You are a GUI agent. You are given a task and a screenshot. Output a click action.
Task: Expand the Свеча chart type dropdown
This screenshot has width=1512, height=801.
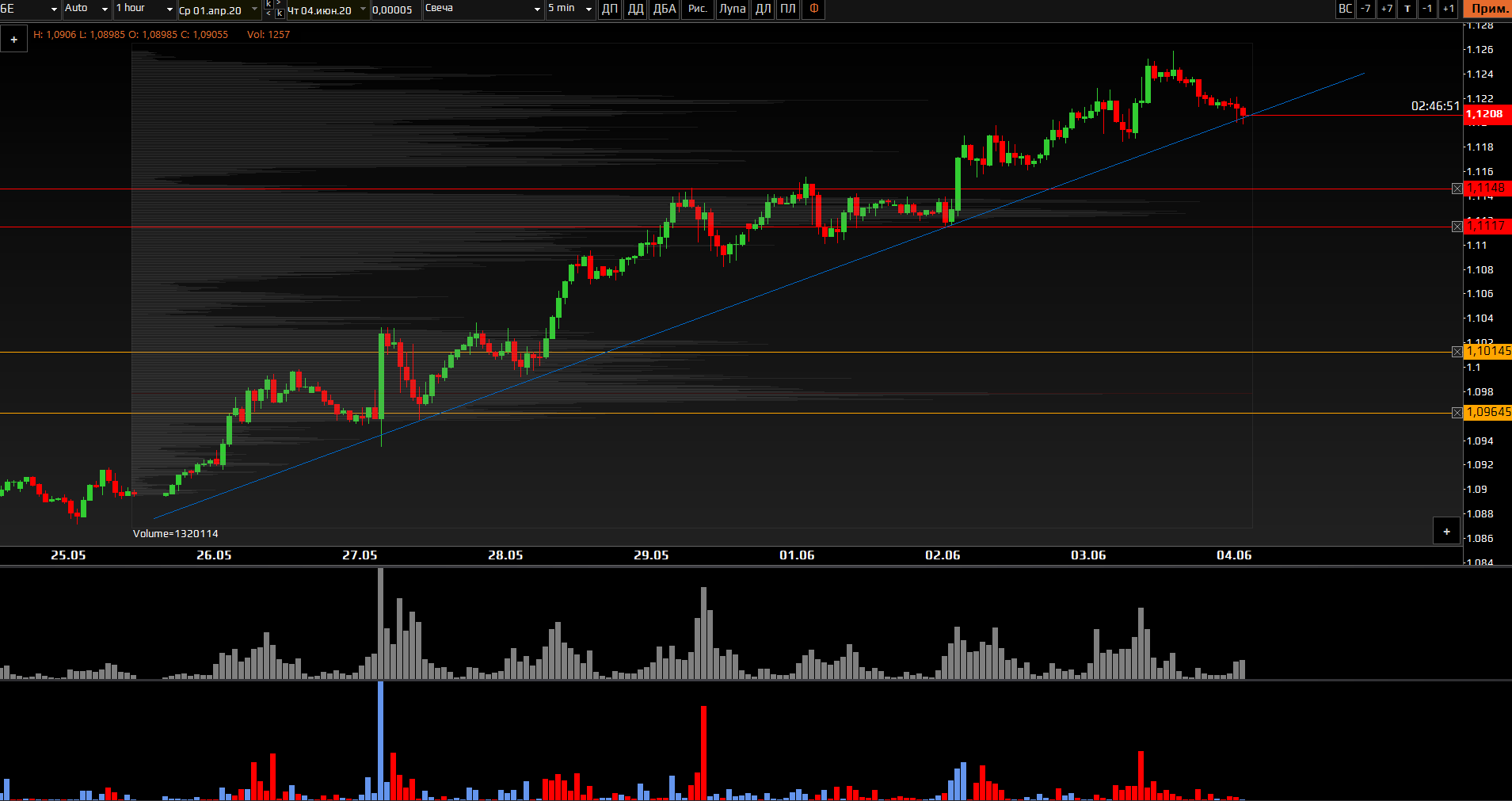point(482,9)
